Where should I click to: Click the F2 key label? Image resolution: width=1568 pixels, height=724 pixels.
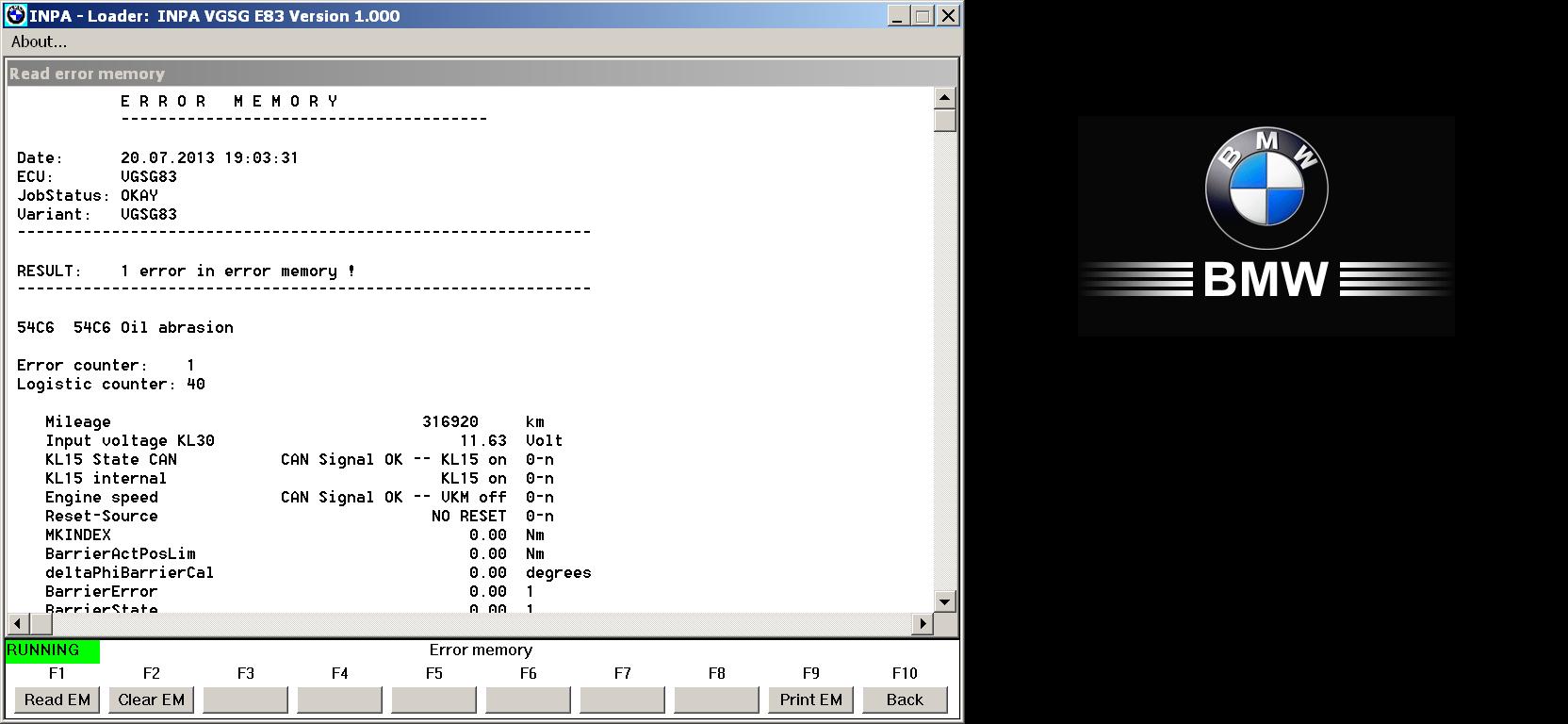coord(152,673)
